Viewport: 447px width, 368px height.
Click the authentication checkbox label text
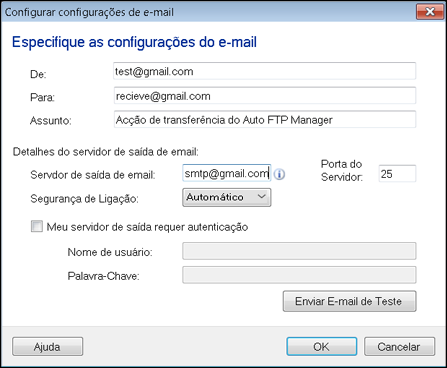147,227
